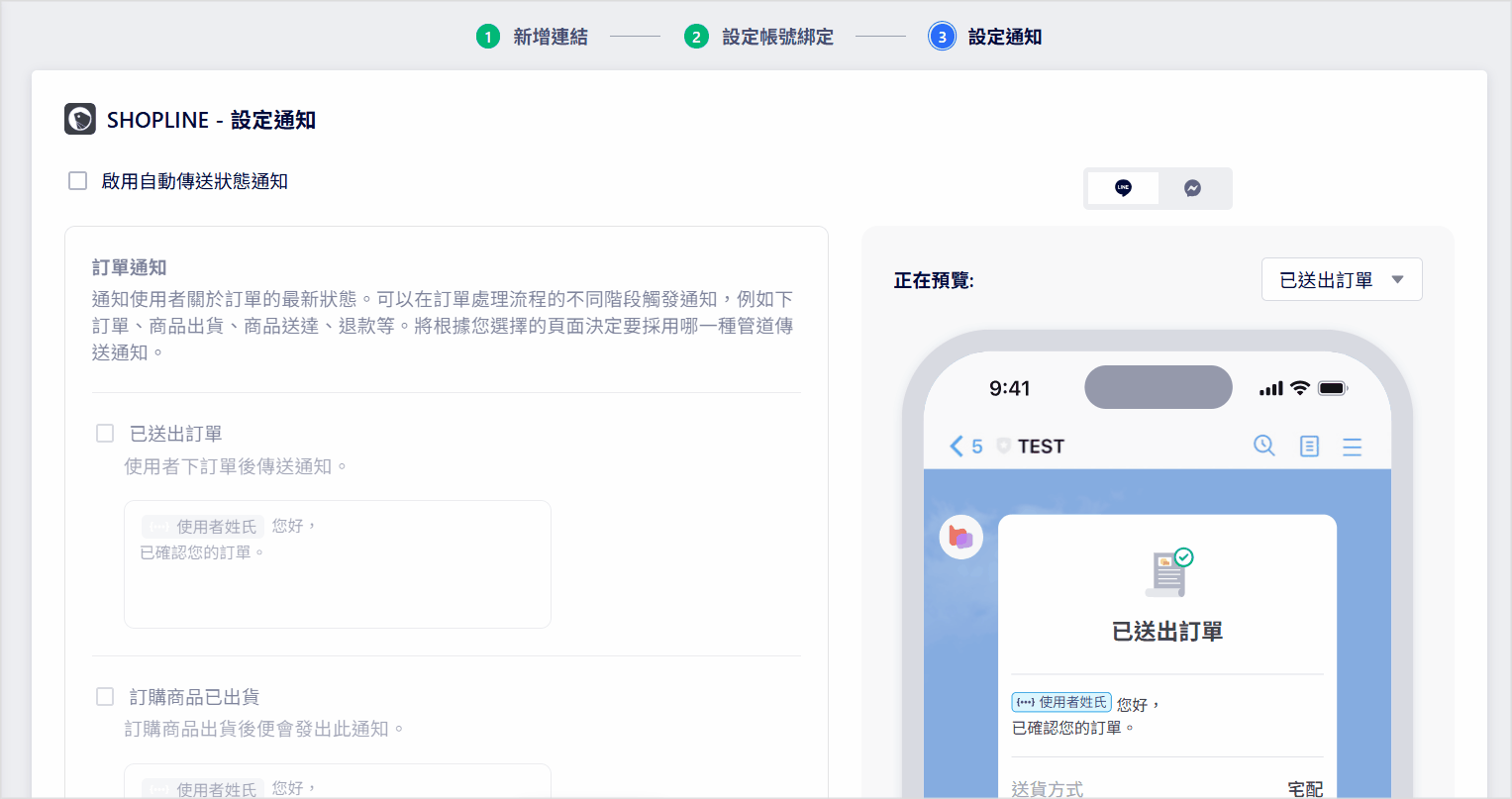1512x799 pixels.
Task: Click the chat avatar in phone preview
Action: click(960, 538)
